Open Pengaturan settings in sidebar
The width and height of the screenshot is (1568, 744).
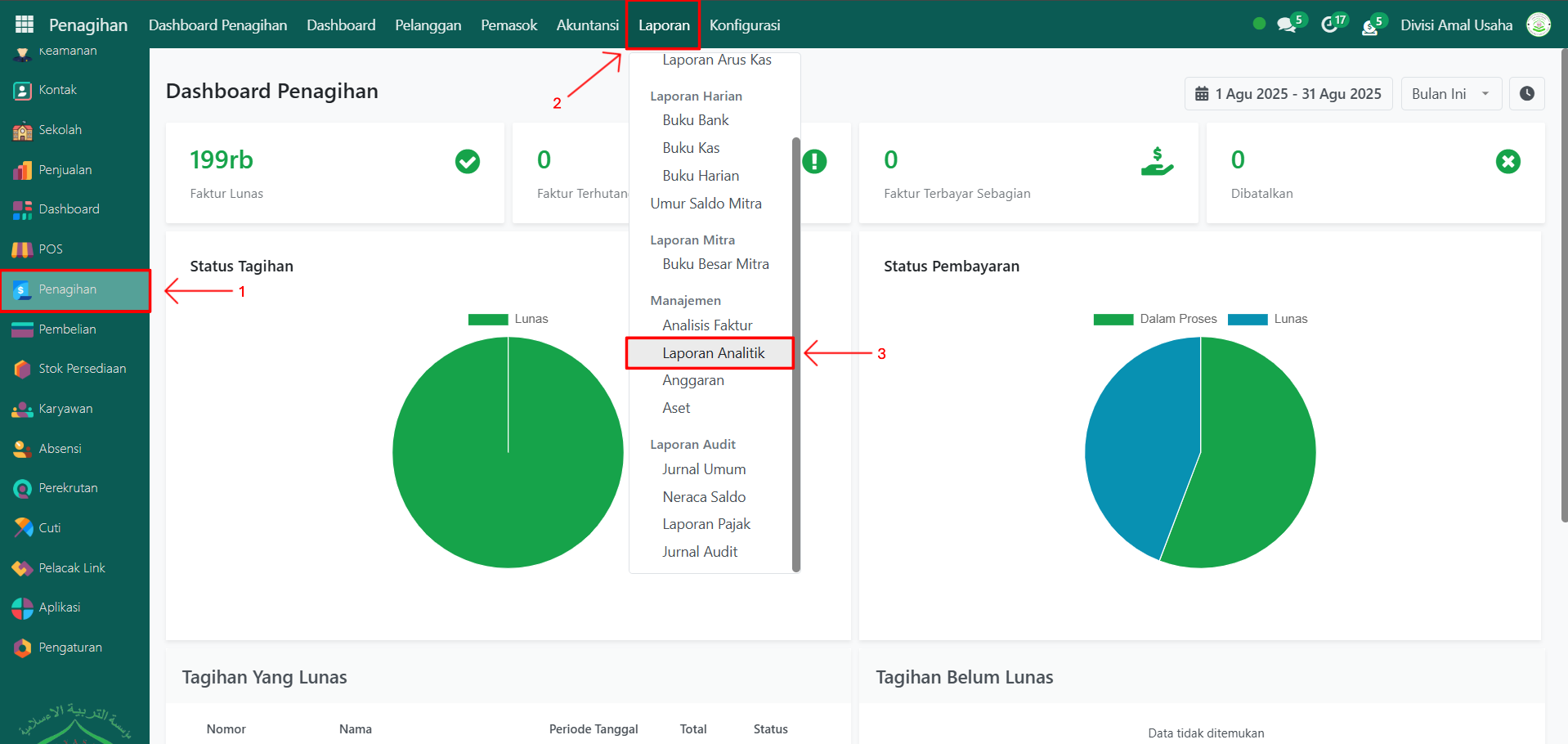70,648
